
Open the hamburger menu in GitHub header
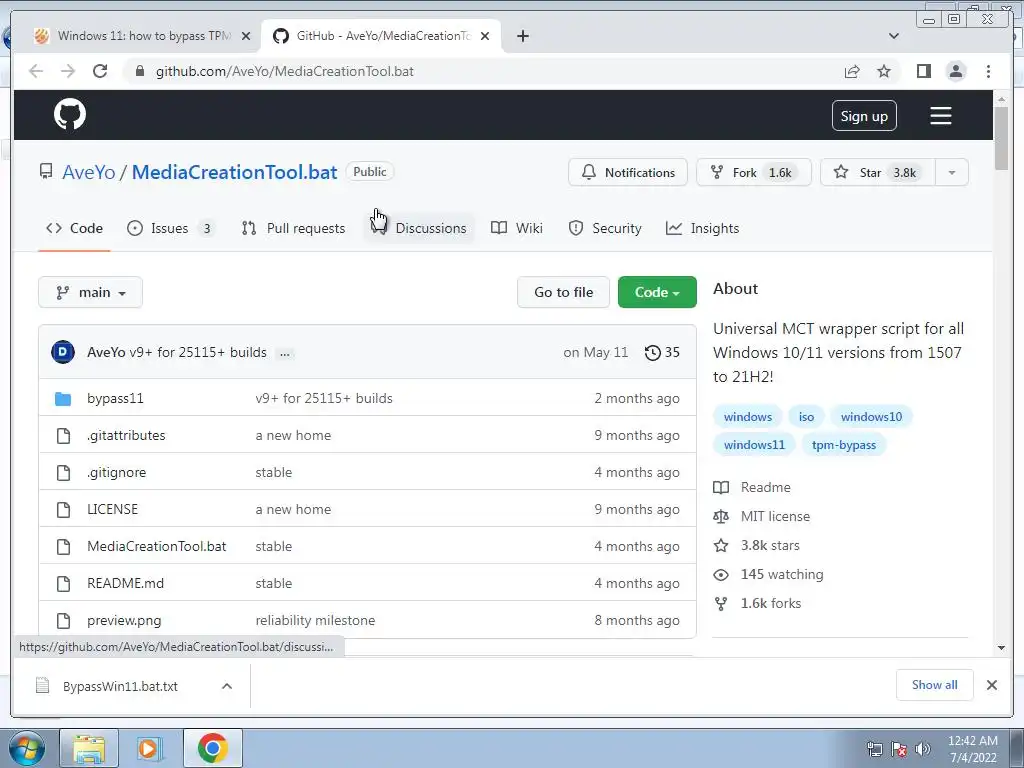click(940, 116)
